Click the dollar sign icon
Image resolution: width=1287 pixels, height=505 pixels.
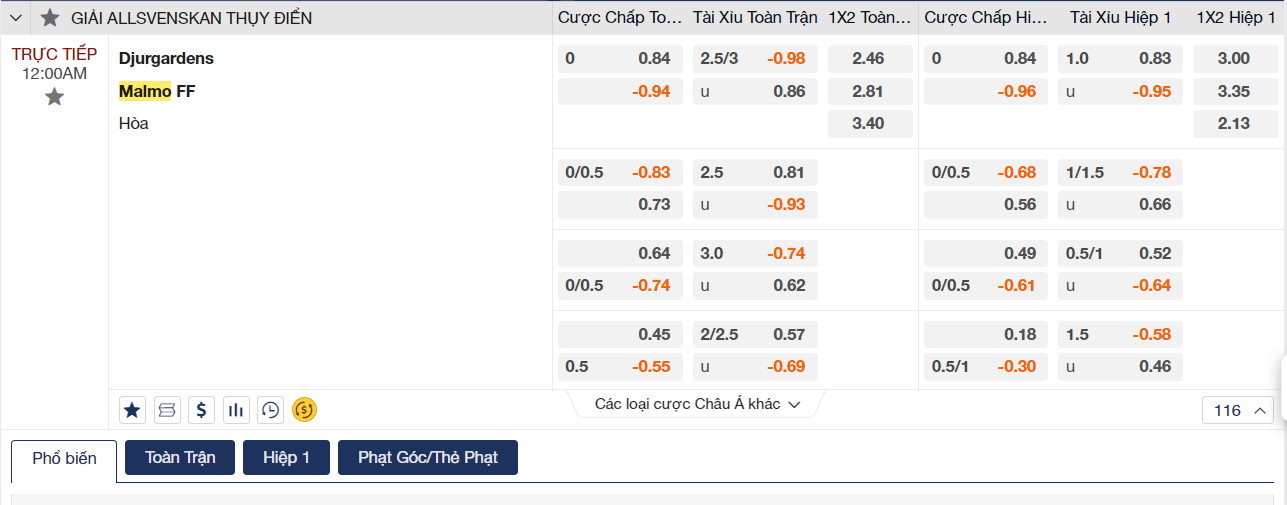202,409
